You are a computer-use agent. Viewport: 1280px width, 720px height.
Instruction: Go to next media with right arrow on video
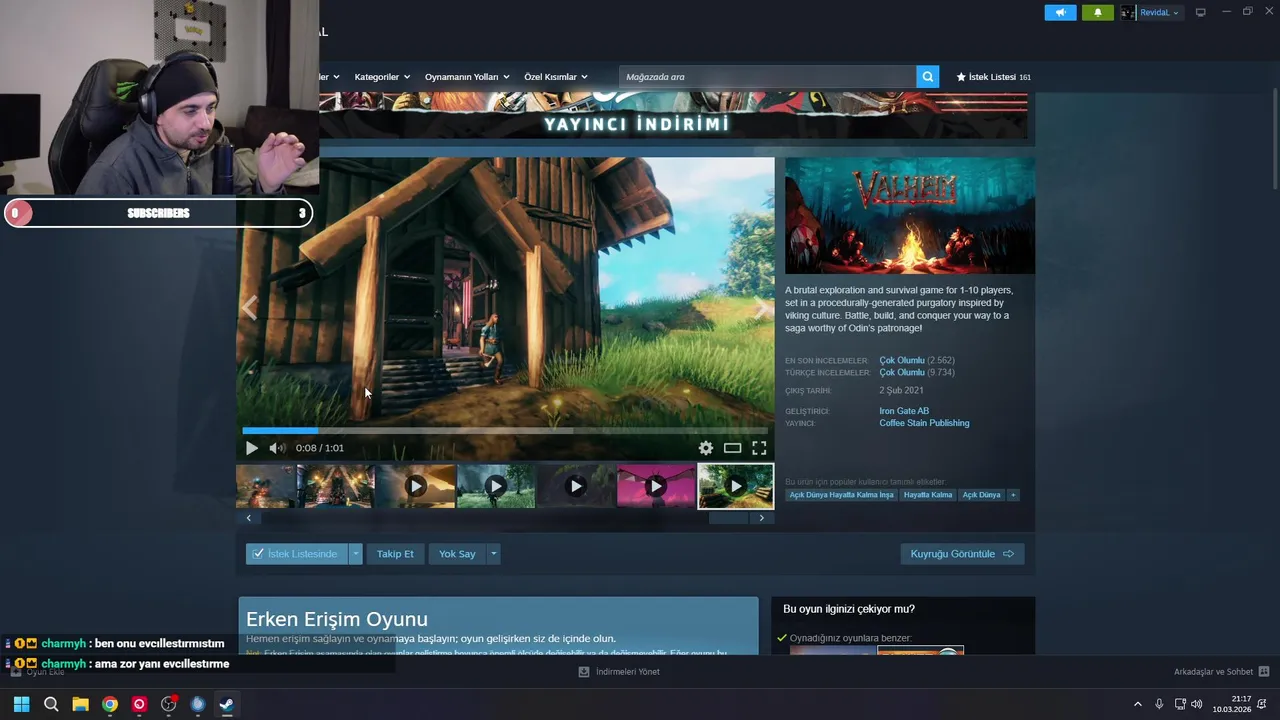762,308
